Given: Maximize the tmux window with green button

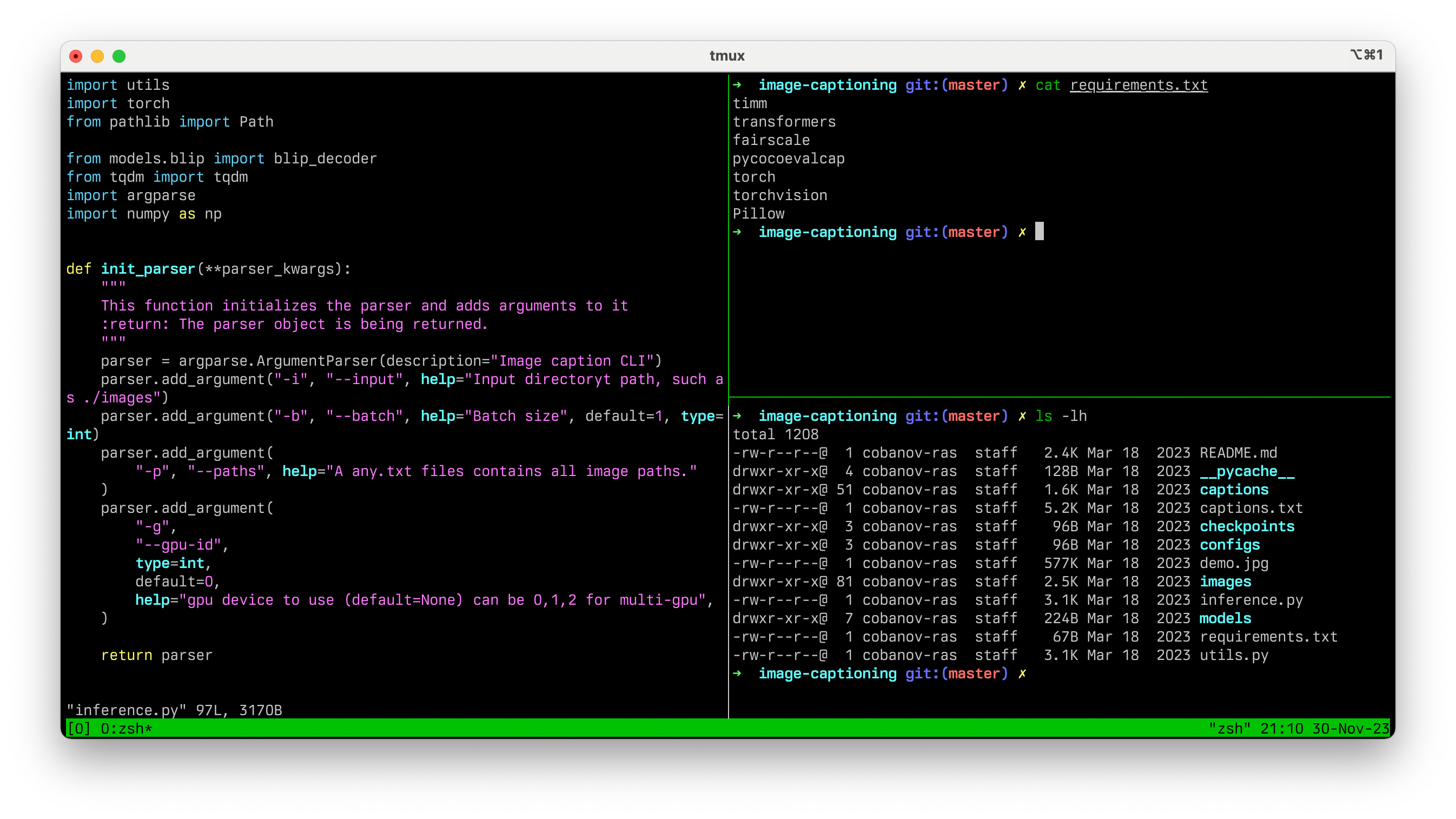Looking at the screenshot, I should (118, 56).
